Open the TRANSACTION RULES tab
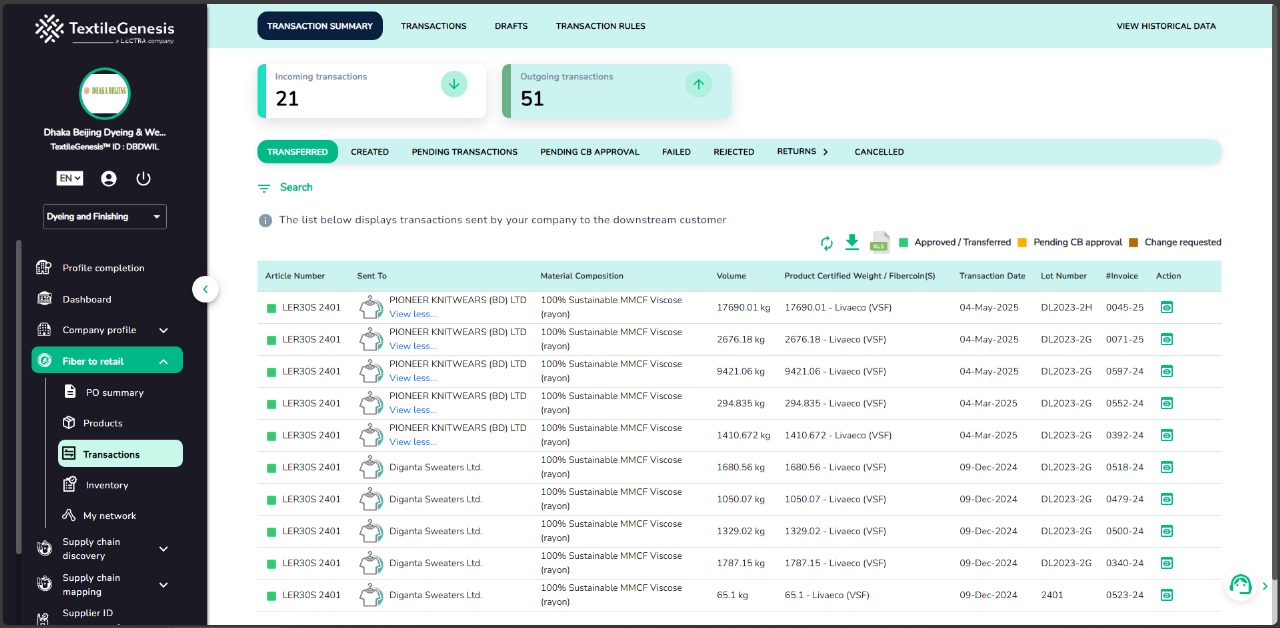Image resolution: width=1280 pixels, height=628 pixels. (601, 26)
